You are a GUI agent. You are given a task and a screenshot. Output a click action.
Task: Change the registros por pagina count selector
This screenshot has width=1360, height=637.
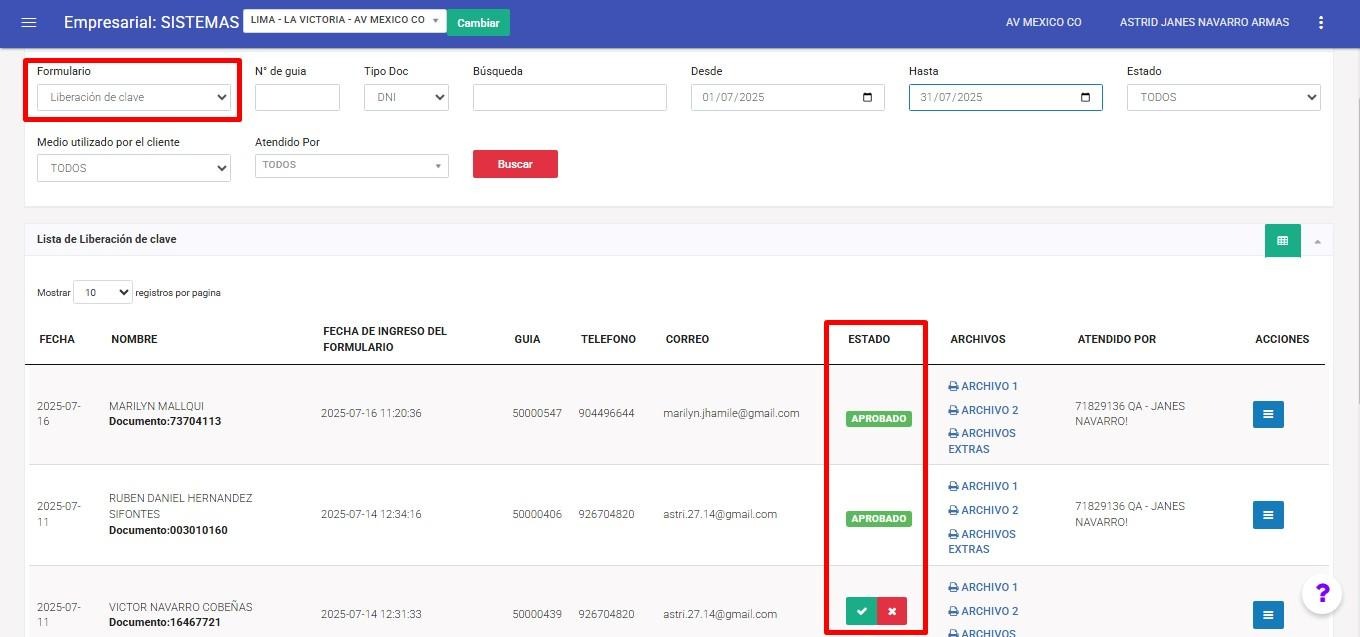(103, 293)
